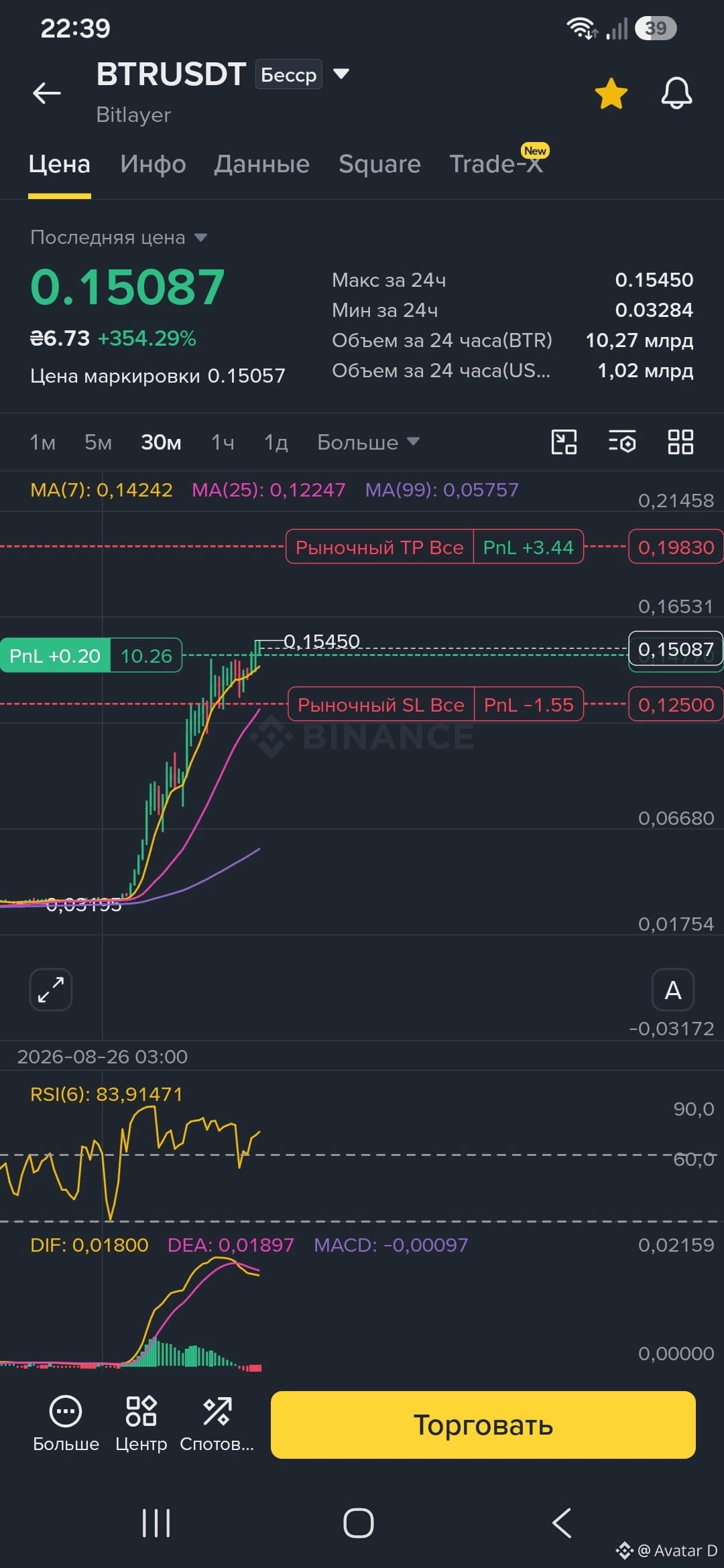The width and height of the screenshot is (724, 1568).
Task: Open the Больше bottom menu icon
Action: coord(66,1423)
